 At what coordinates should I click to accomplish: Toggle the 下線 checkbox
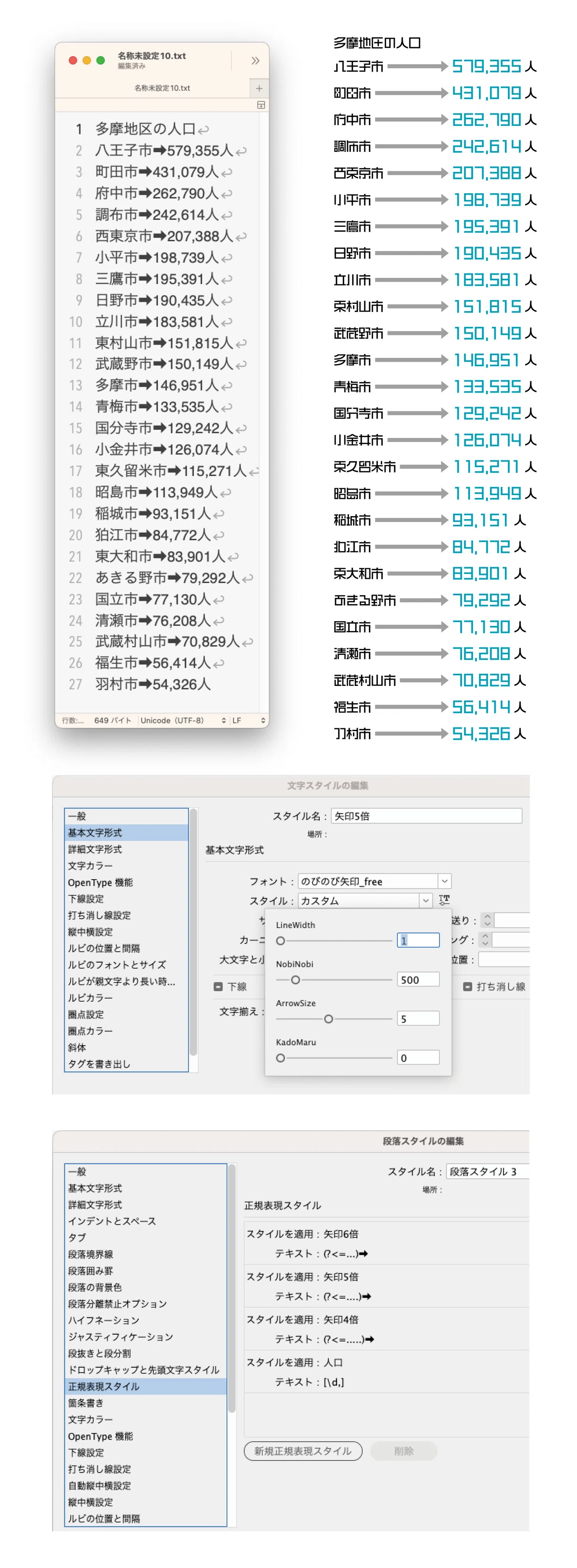pos(218,987)
